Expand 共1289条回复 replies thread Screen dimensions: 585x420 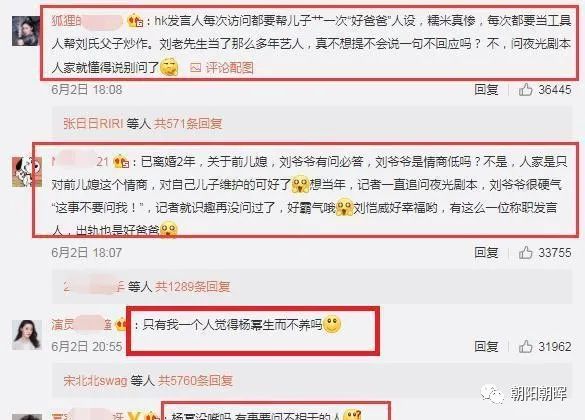[x=193, y=286]
